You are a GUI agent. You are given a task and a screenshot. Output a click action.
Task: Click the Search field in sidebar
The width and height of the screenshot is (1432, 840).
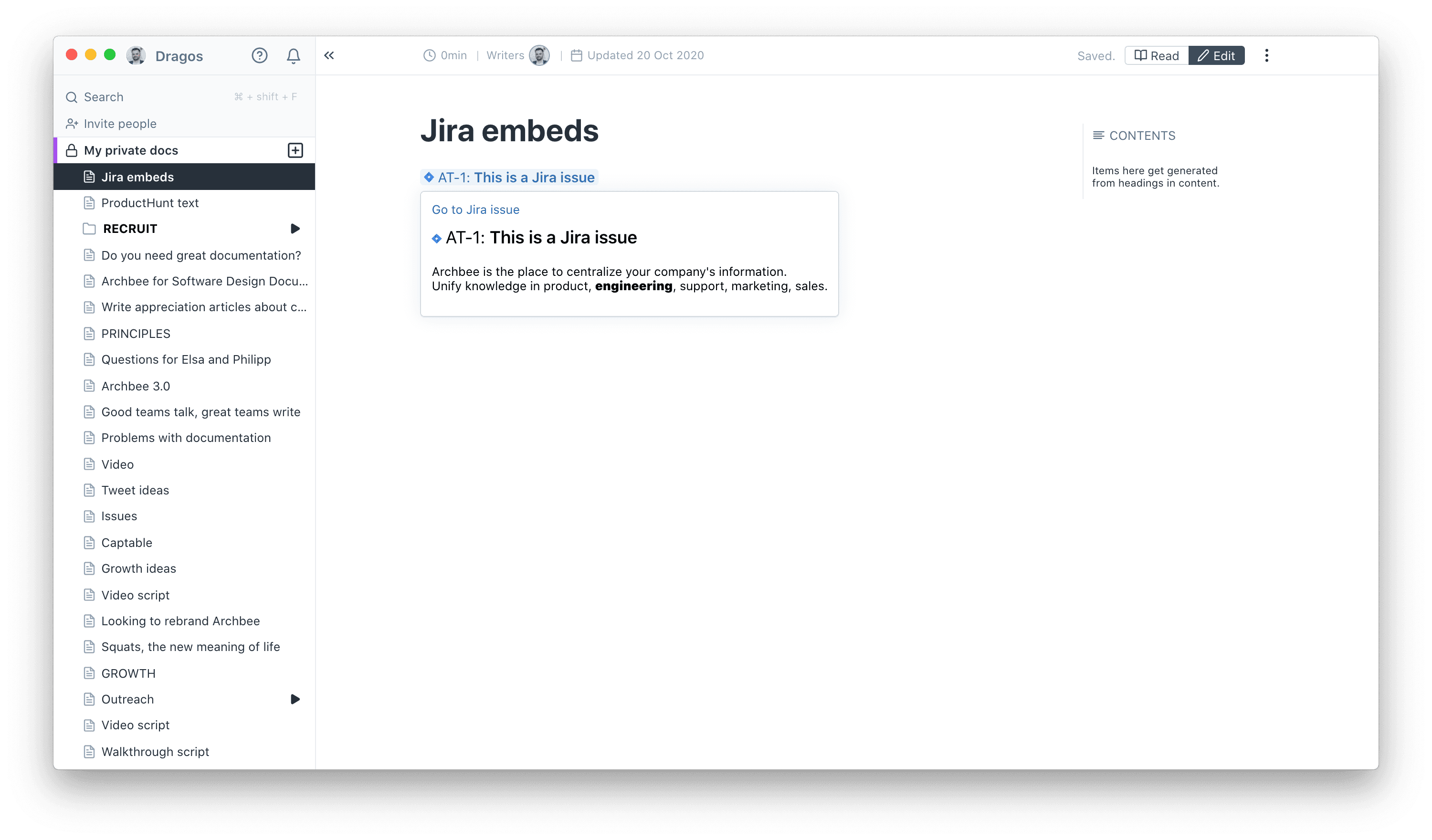(x=104, y=97)
